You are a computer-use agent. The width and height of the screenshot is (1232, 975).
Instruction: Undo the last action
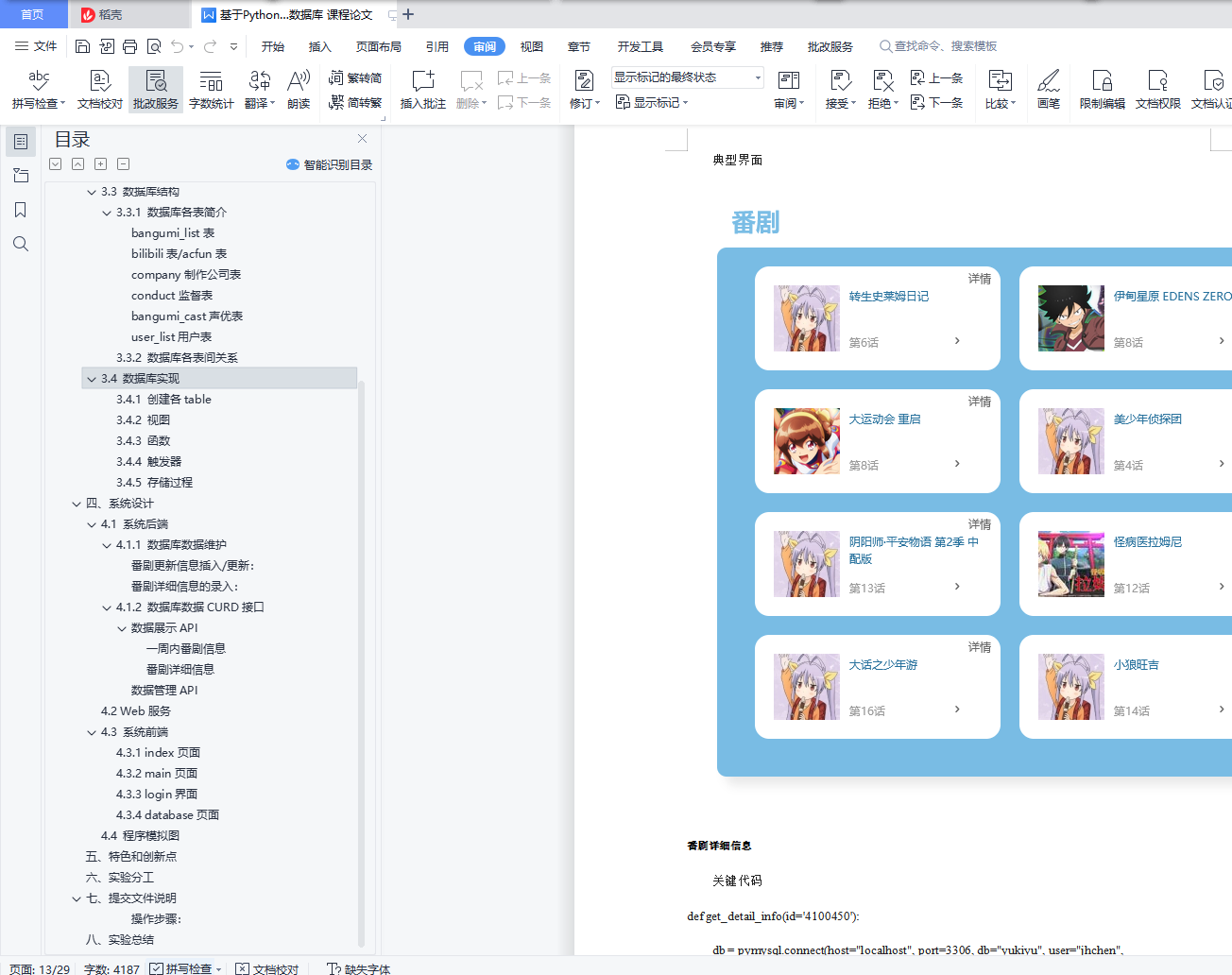coord(177,46)
